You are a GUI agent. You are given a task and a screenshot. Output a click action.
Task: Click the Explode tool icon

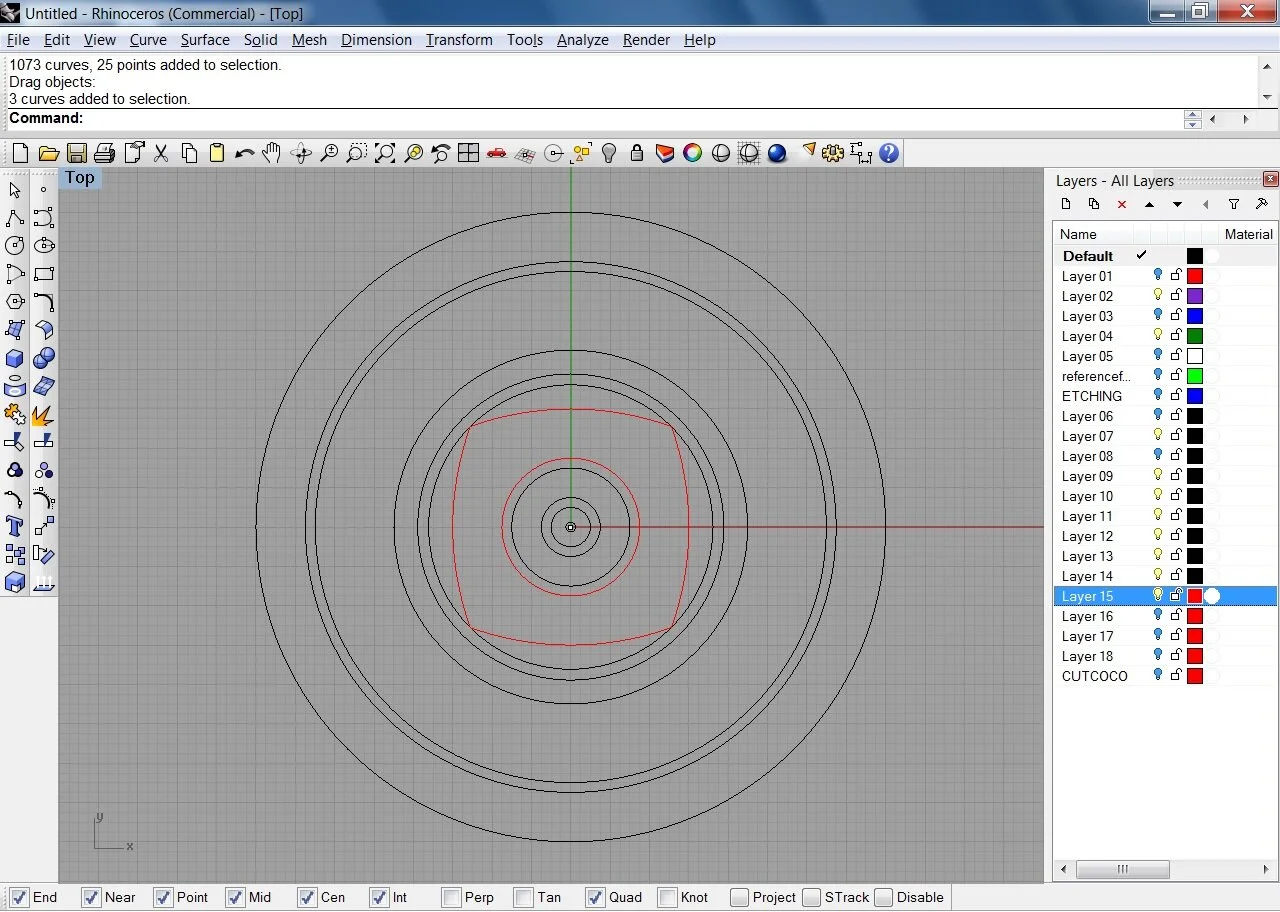click(43, 414)
